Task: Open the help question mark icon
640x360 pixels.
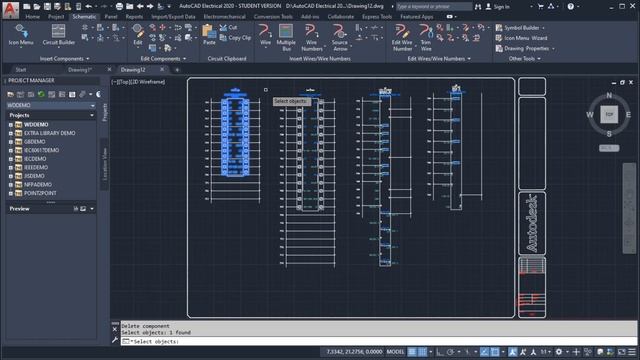Action: (x=571, y=7)
